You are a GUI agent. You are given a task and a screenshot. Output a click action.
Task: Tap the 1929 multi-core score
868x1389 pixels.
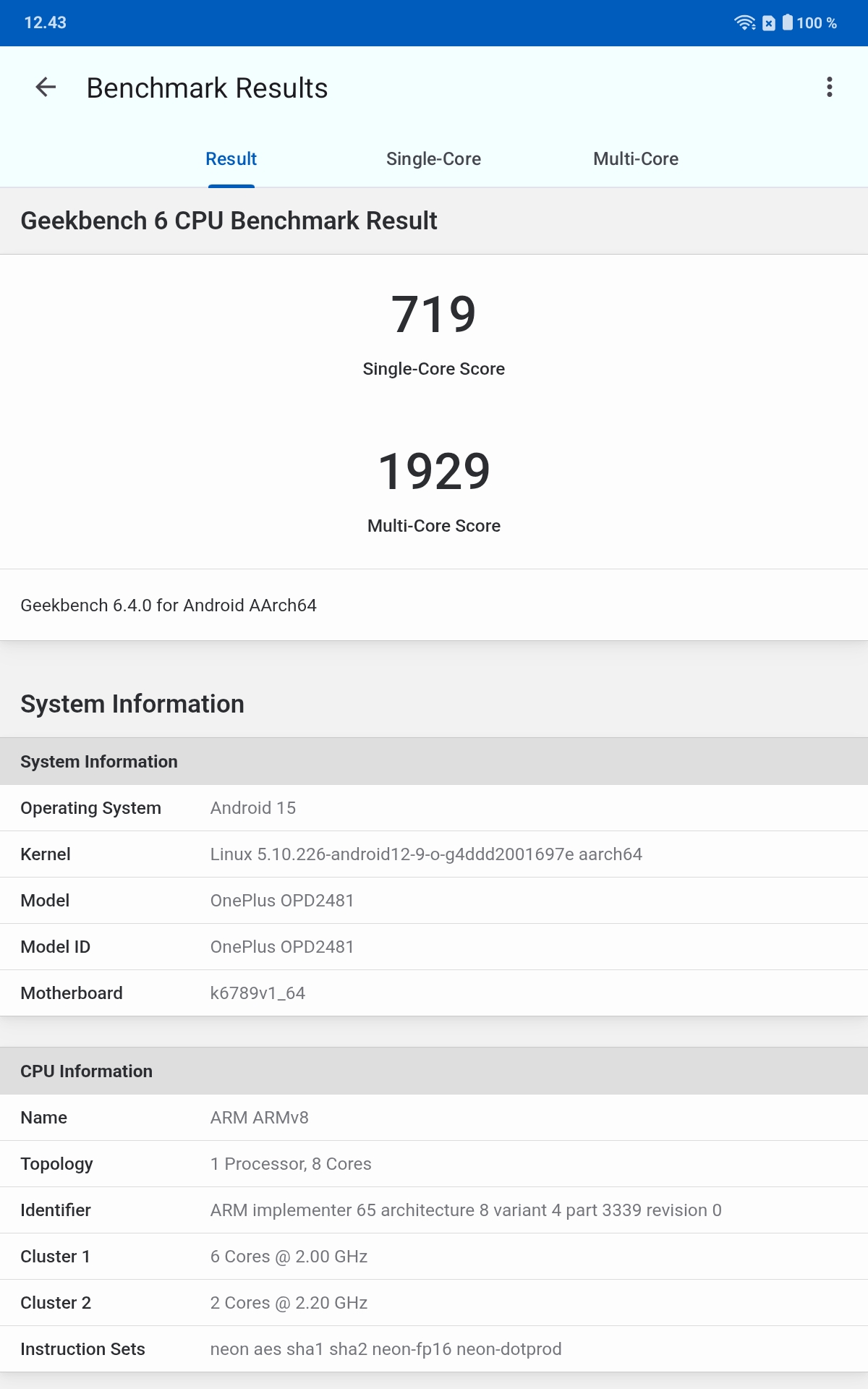[434, 472]
